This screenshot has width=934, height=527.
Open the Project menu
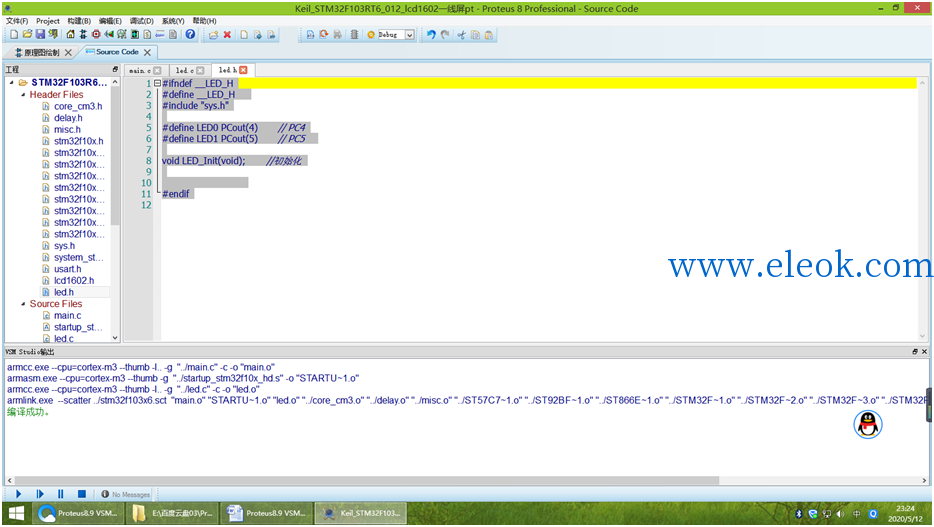(x=48, y=21)
